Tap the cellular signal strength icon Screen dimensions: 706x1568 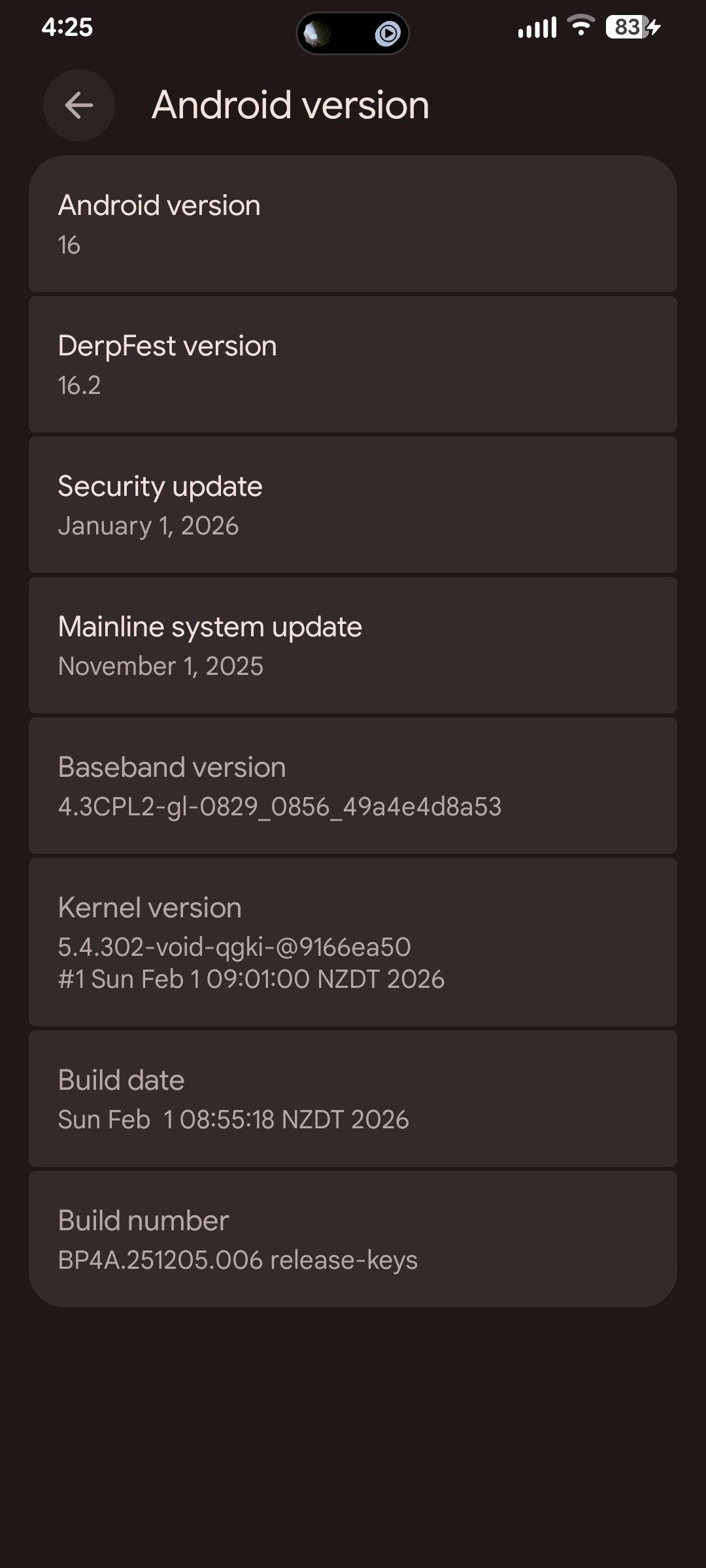point(537,27)
